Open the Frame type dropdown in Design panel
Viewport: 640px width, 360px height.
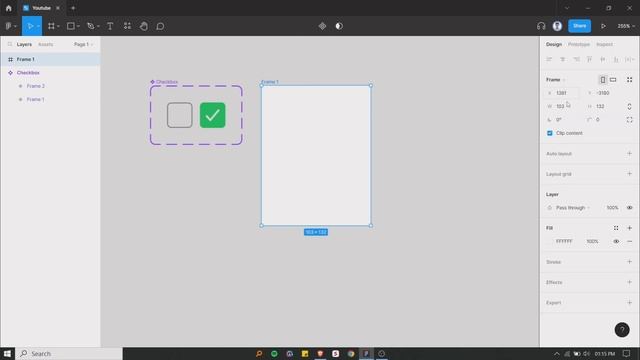pyautogui.click(x=556, y=80)
